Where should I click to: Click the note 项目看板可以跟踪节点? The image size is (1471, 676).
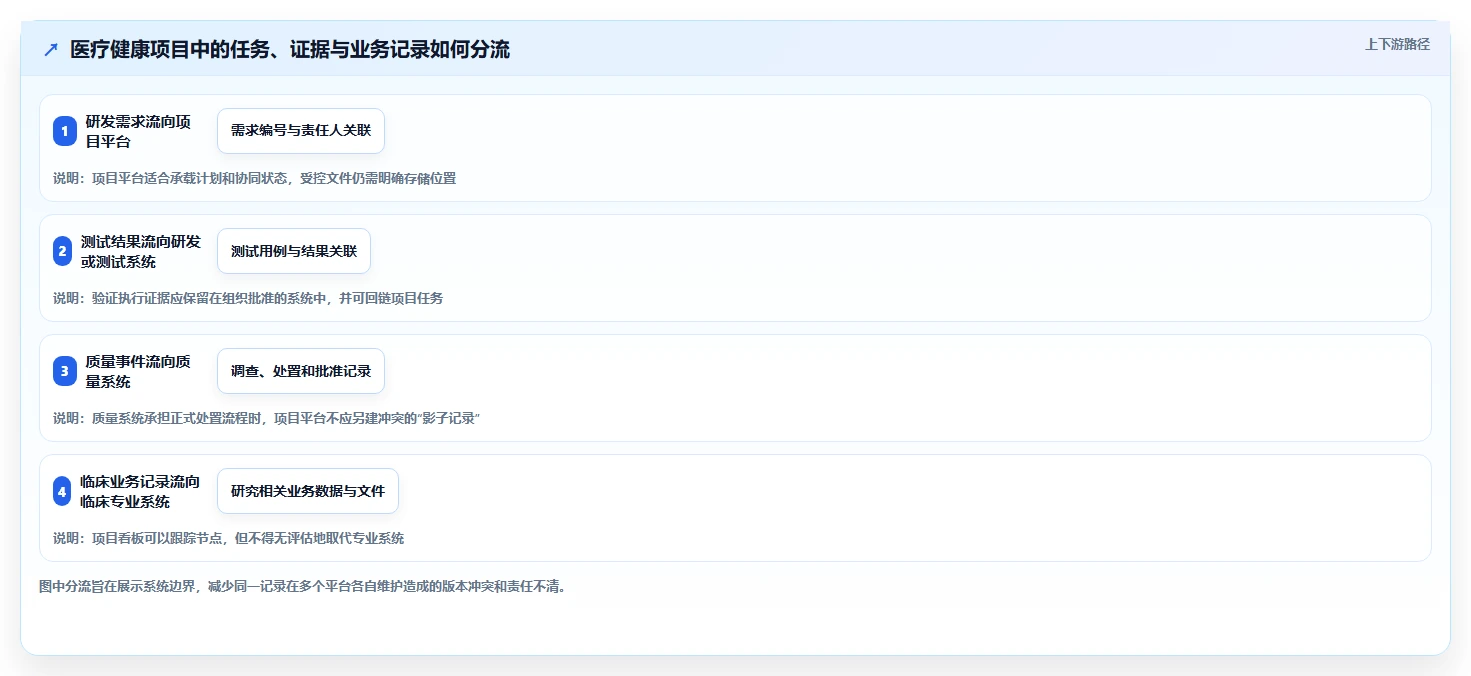(228, 538)
